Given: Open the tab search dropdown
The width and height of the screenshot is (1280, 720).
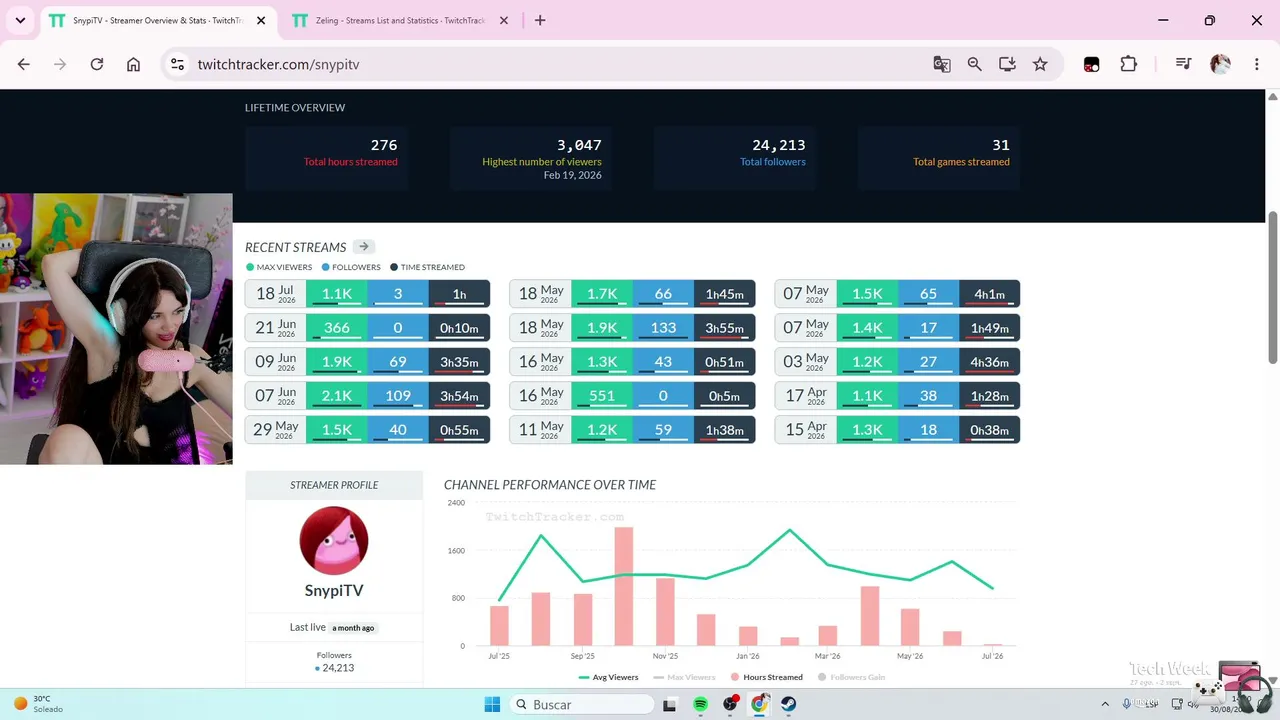Looking at the screenshot, I should (20, 20).
